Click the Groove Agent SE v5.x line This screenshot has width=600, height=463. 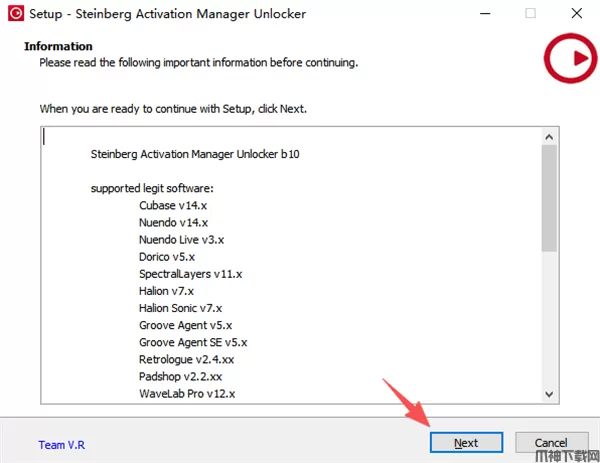[192, 343]
